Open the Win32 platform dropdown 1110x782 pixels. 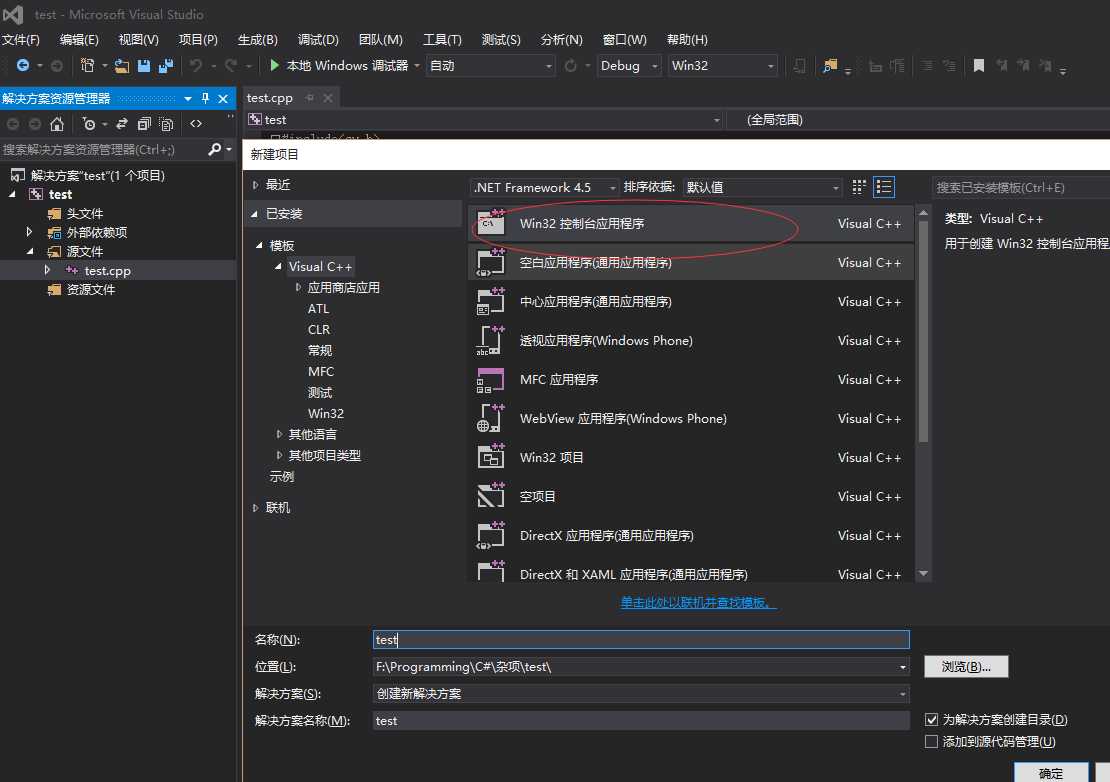coord(722,66)
